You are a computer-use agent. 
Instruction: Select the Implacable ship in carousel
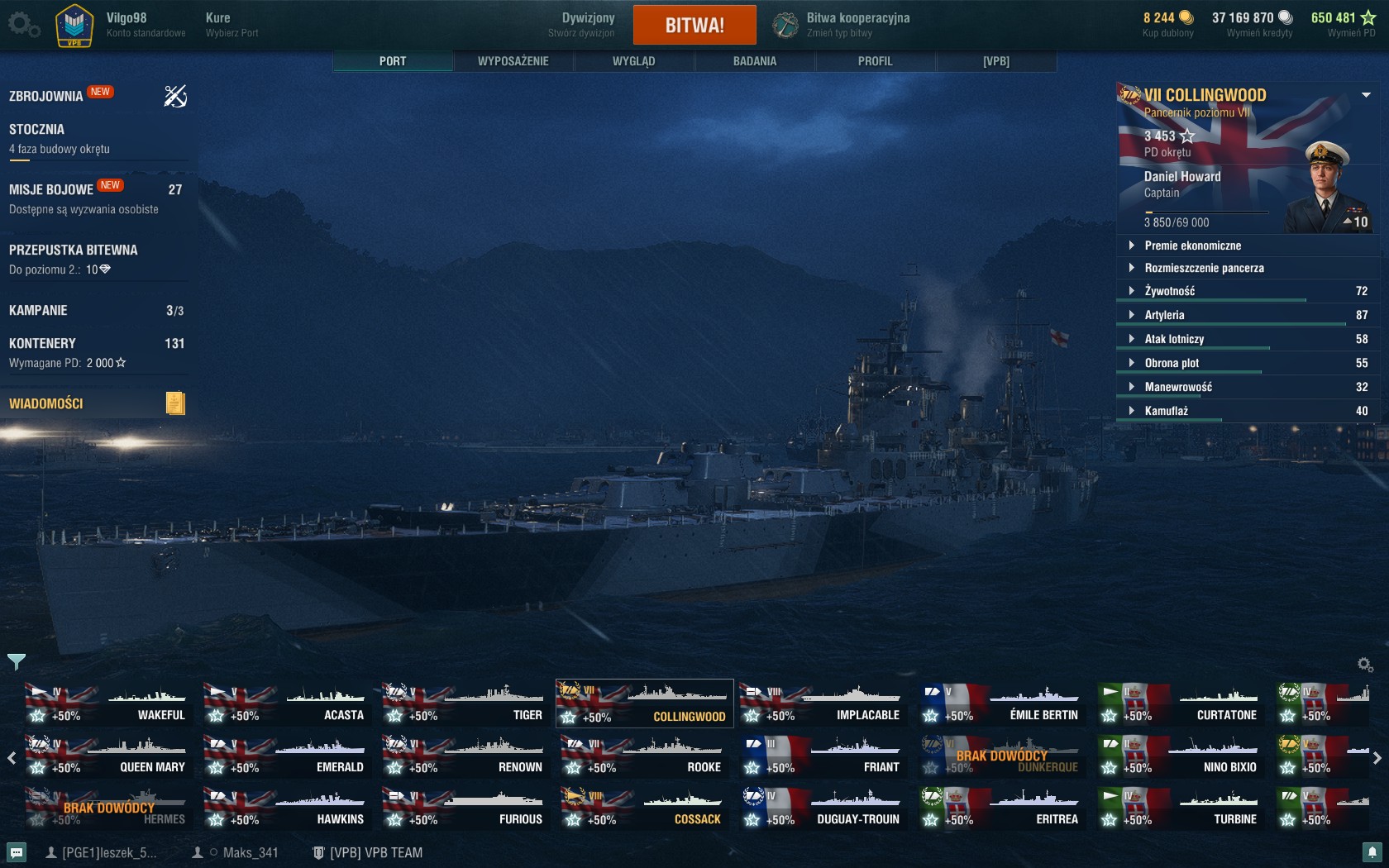pos(822,704)
